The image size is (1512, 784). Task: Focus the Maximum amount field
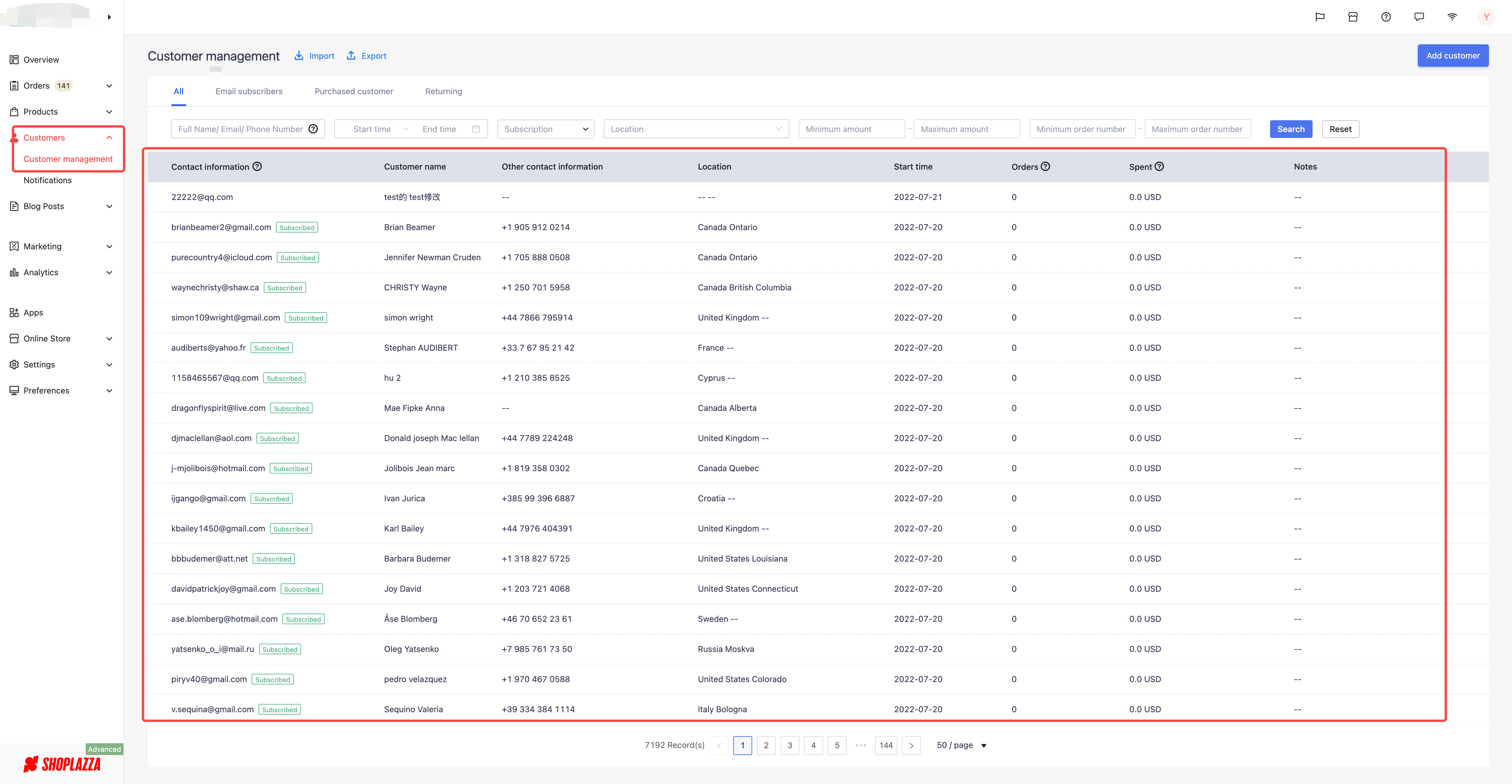pyautogui.click(x=967, y=129)
